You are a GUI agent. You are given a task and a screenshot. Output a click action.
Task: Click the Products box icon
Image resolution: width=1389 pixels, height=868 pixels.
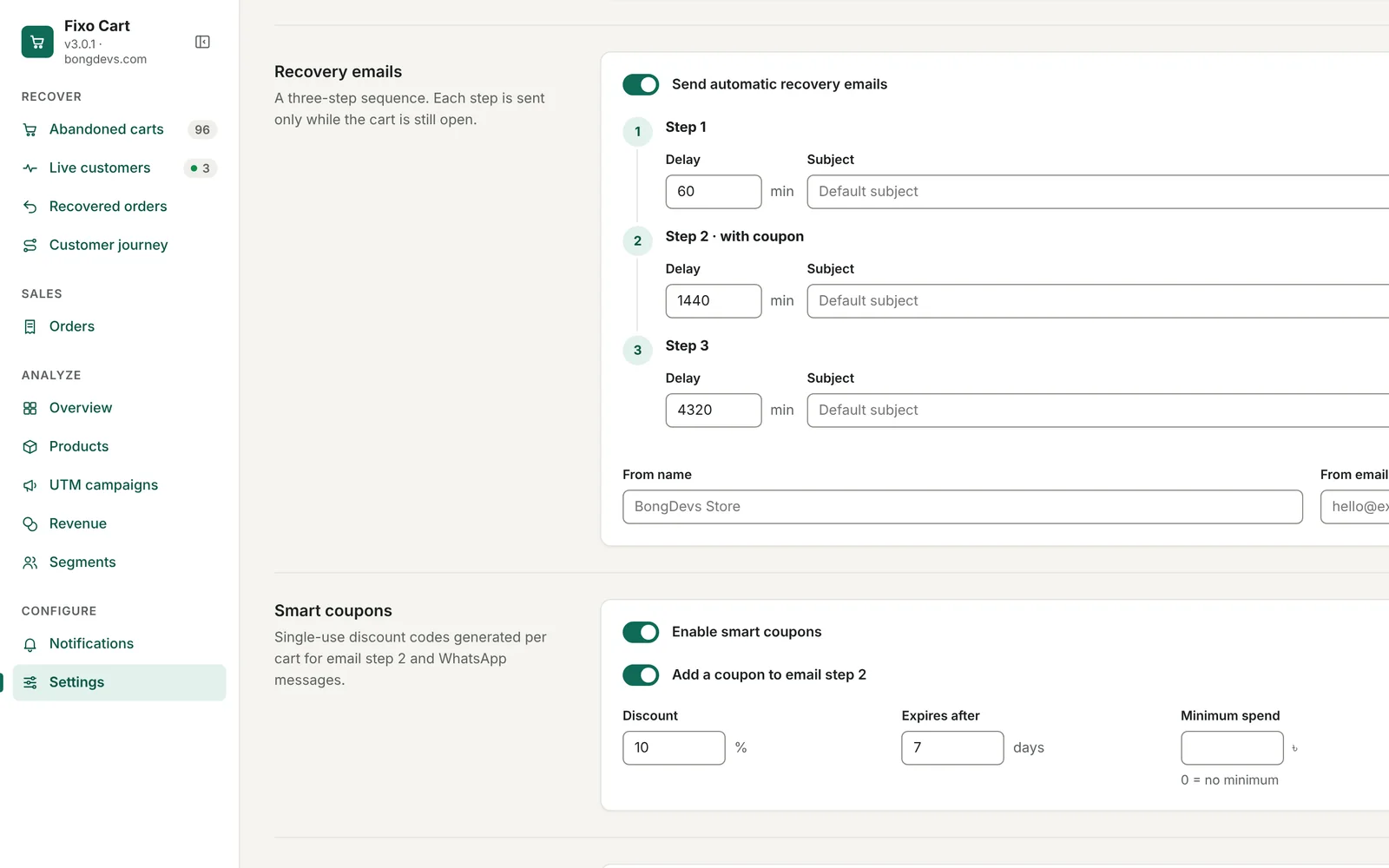tap(30, 446)
